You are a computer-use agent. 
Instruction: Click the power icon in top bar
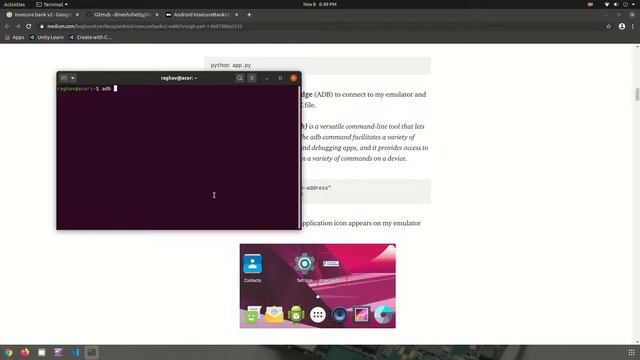tap(625, 4)
